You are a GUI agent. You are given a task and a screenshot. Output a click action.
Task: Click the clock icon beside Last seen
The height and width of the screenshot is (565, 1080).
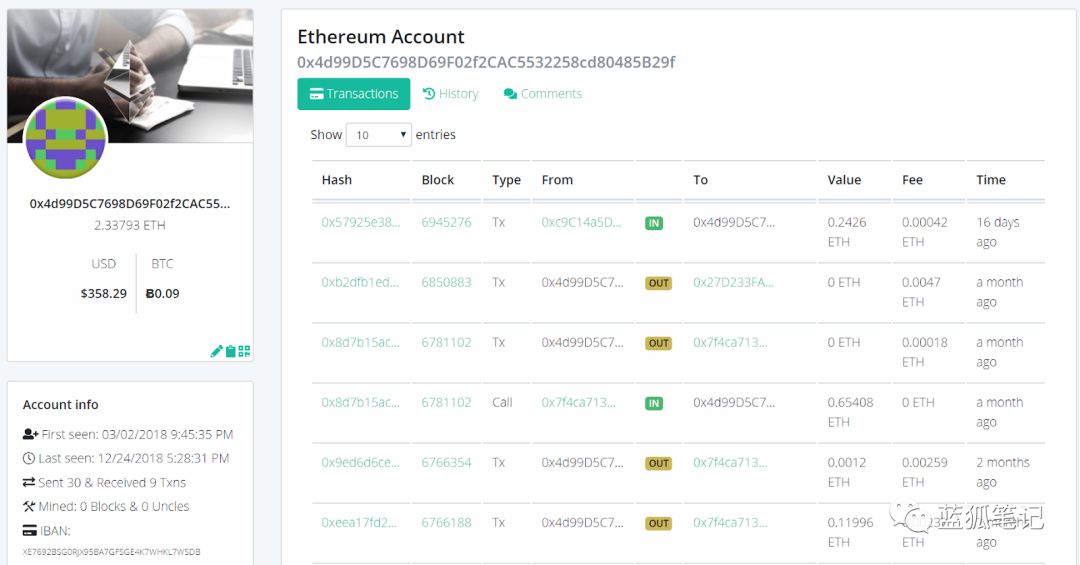(x=28, y=458)
